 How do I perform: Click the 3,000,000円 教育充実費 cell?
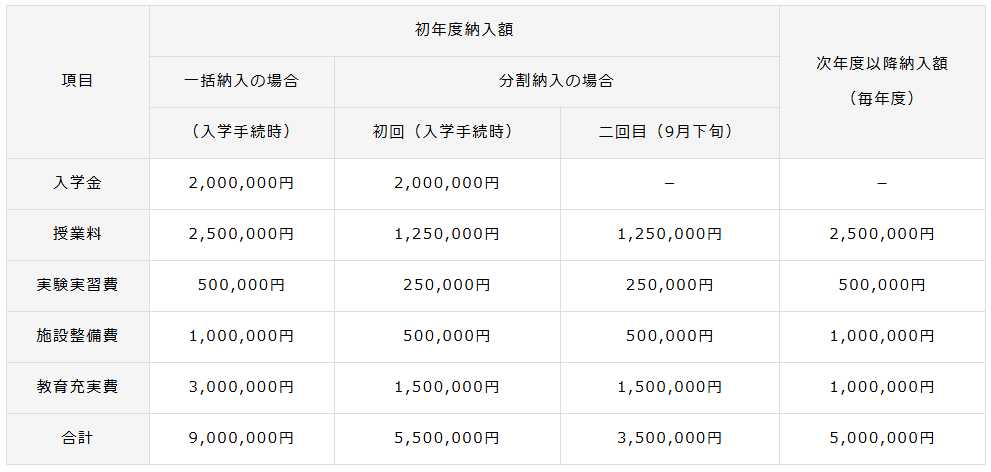pyautogui.click(x=241, y=387)
